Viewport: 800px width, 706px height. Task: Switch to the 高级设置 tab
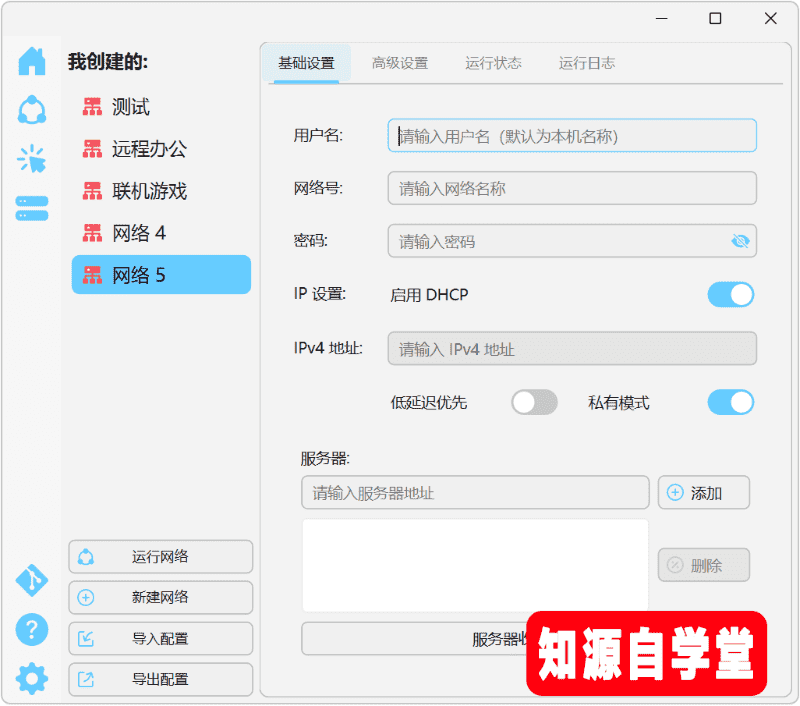[x=400, y=63]
